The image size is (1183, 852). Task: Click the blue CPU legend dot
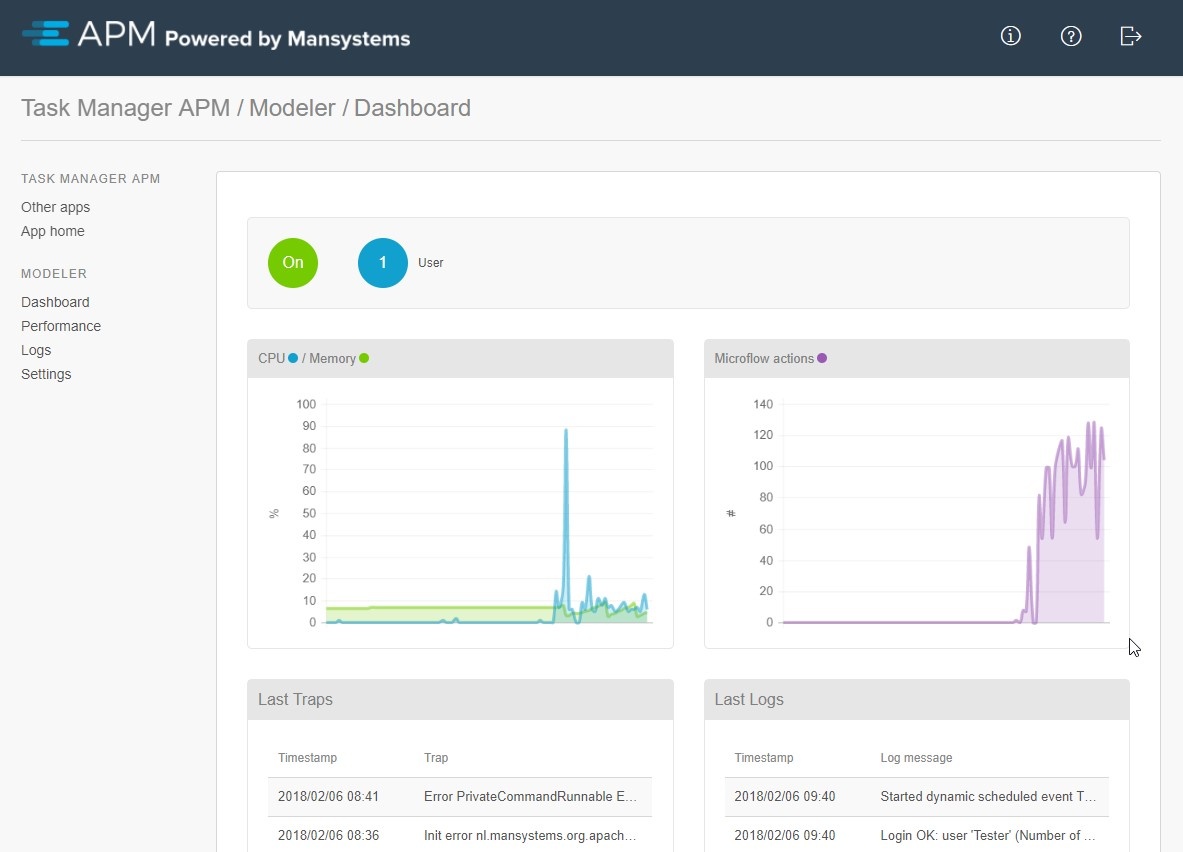293,358
